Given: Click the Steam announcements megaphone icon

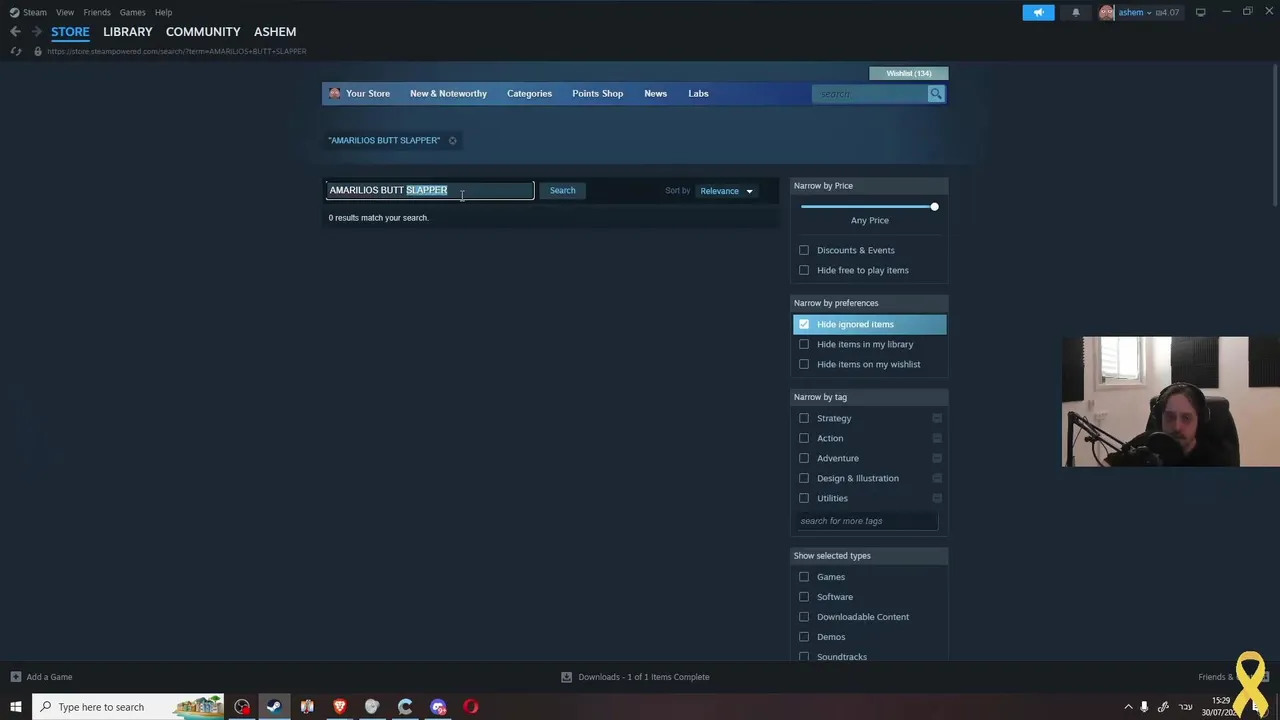Looking at the screenshot, I should pos(1038,12).
